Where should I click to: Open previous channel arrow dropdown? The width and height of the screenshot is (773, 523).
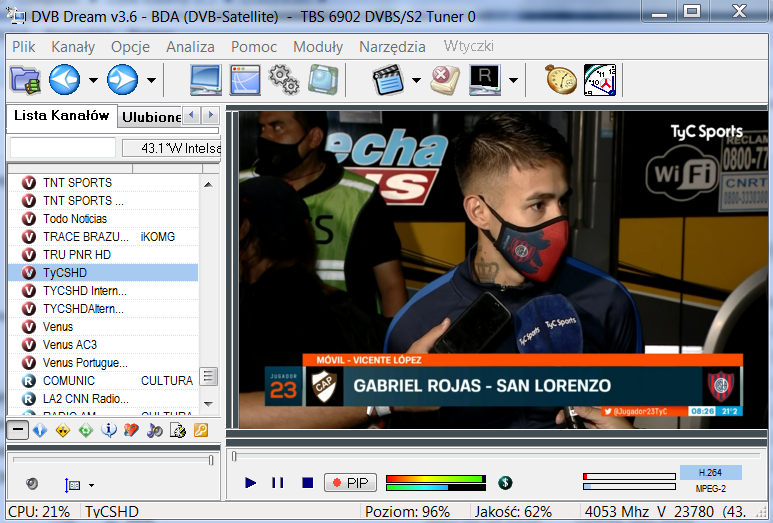pos(93,80)
